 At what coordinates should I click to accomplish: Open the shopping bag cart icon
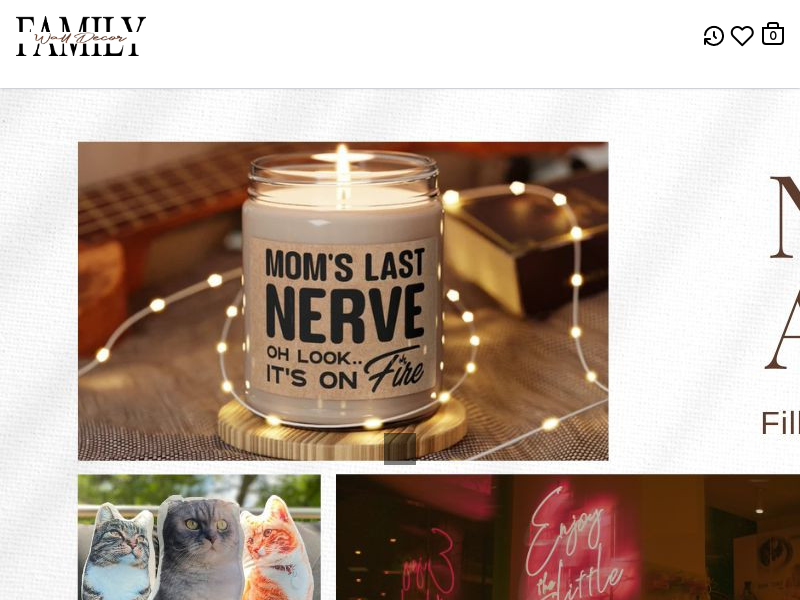(x=772, y=34)
